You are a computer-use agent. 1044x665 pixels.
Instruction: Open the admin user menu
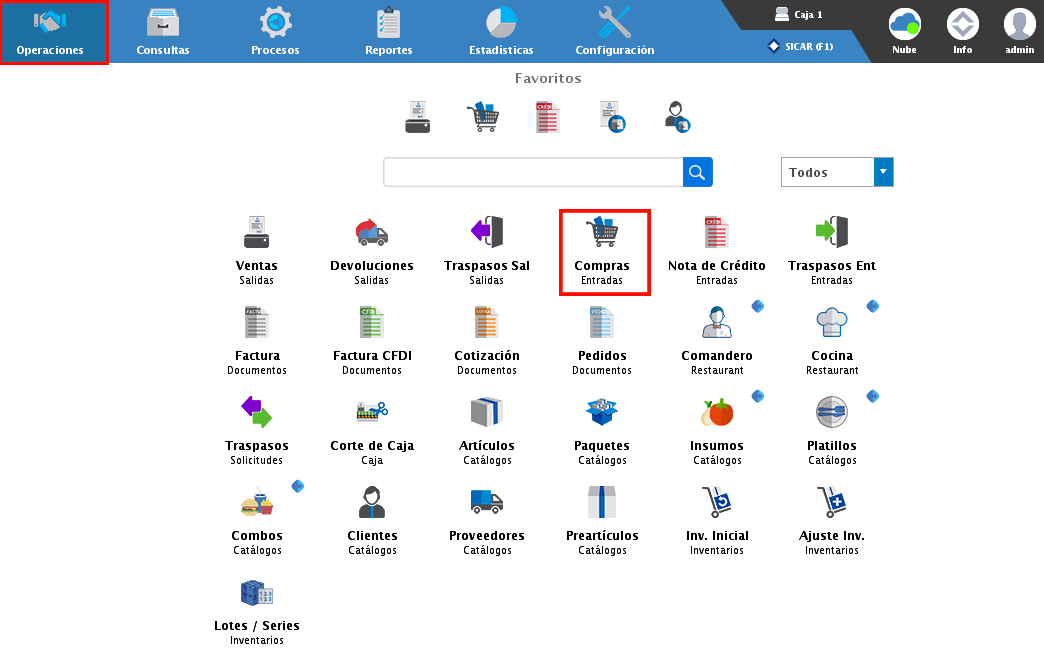[1019, 32]
